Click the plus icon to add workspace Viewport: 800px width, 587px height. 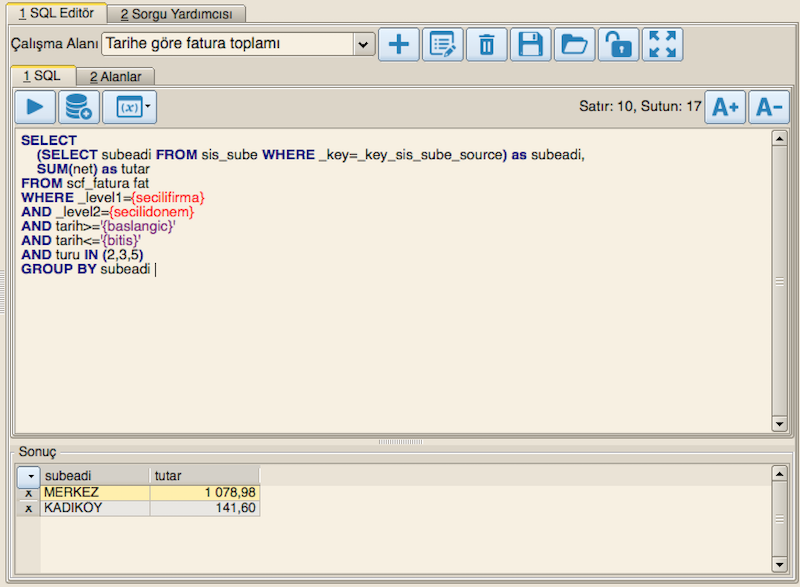coord(399,44)
